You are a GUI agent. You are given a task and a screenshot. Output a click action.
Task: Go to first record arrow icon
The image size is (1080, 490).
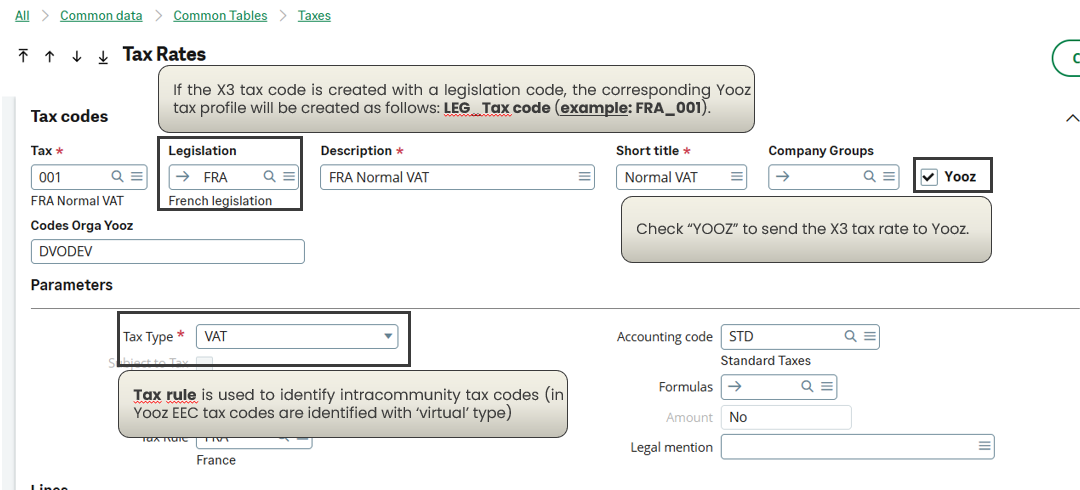click(23, 56)
